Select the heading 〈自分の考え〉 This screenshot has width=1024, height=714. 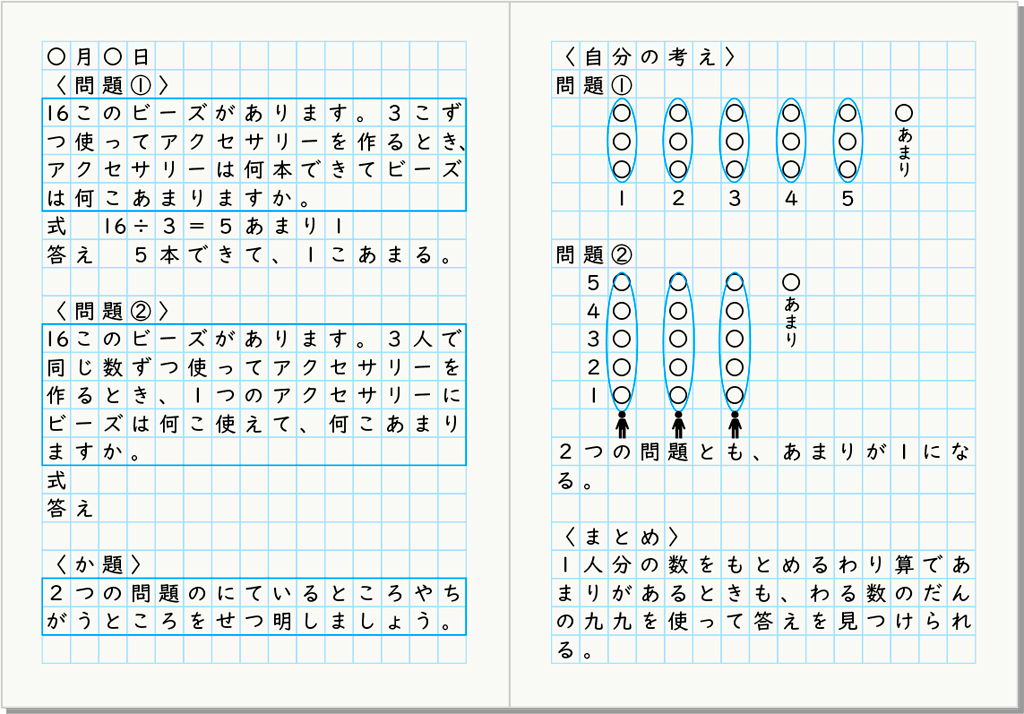(x=649, y=57)
